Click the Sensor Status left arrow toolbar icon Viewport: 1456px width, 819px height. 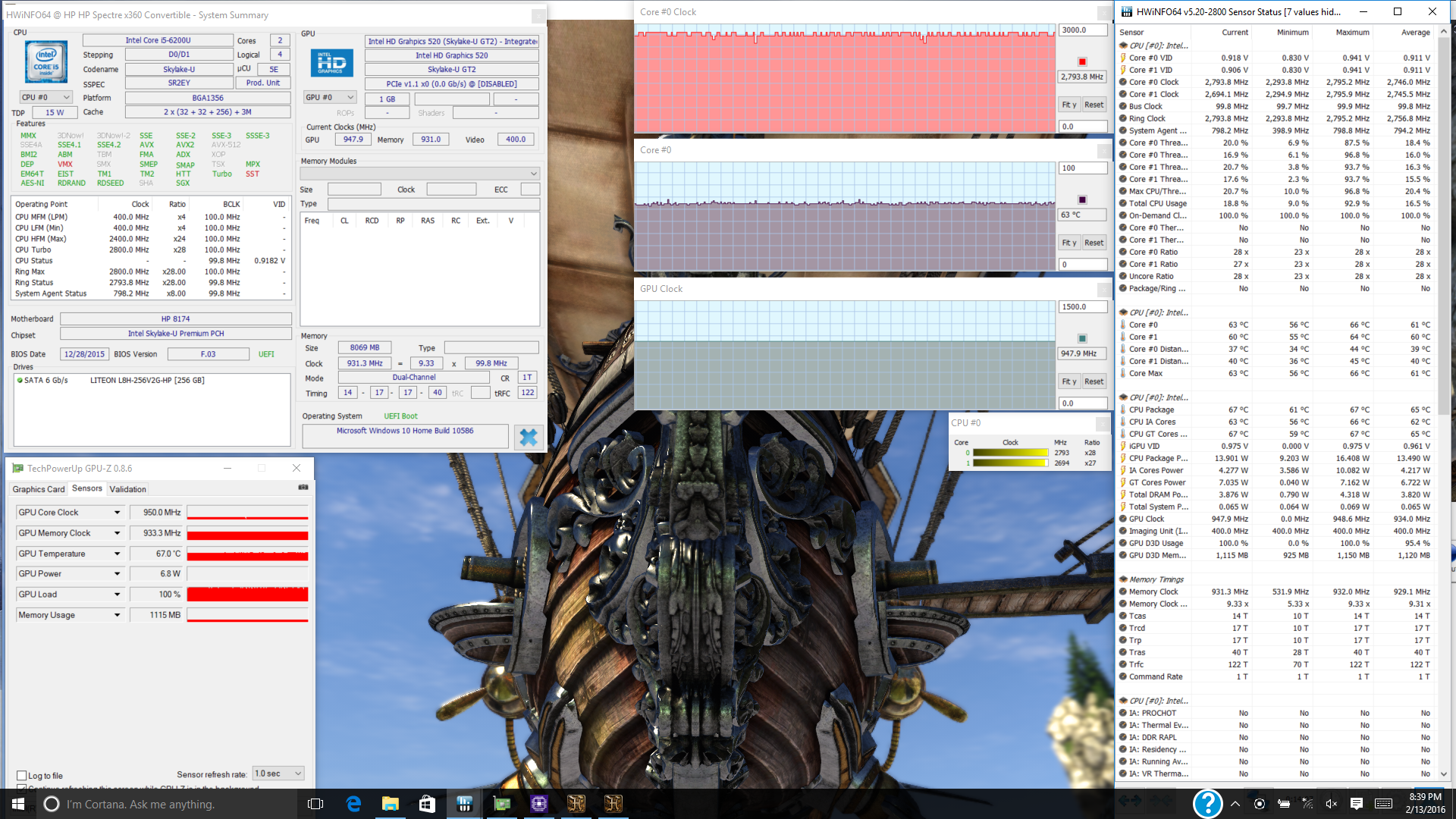tap(1129, 799)
